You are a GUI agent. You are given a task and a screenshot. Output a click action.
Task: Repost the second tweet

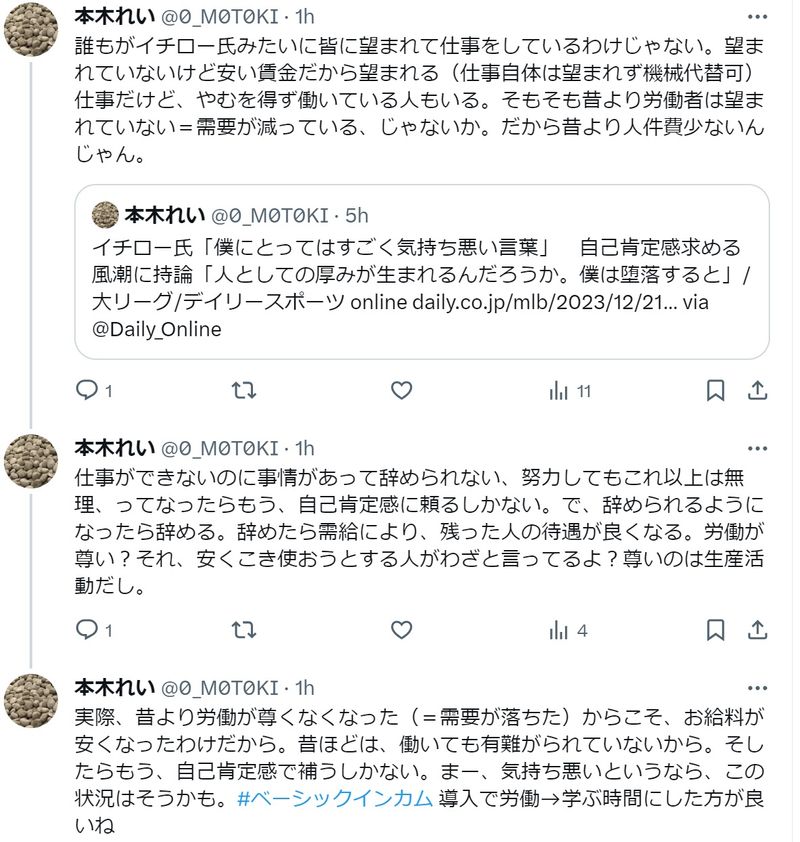(x=243, y=630)
